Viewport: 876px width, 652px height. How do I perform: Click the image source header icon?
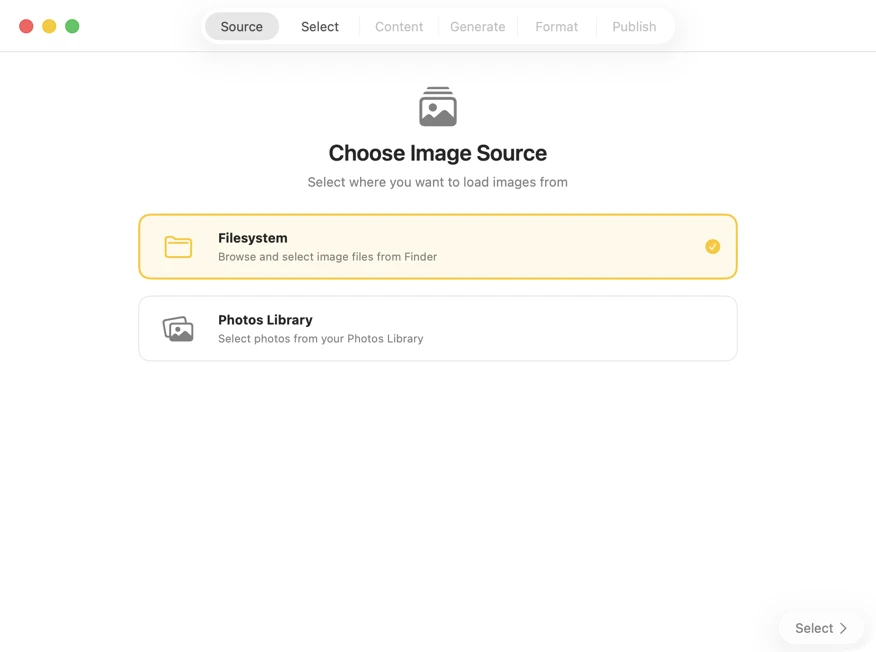tap(438, 106)
